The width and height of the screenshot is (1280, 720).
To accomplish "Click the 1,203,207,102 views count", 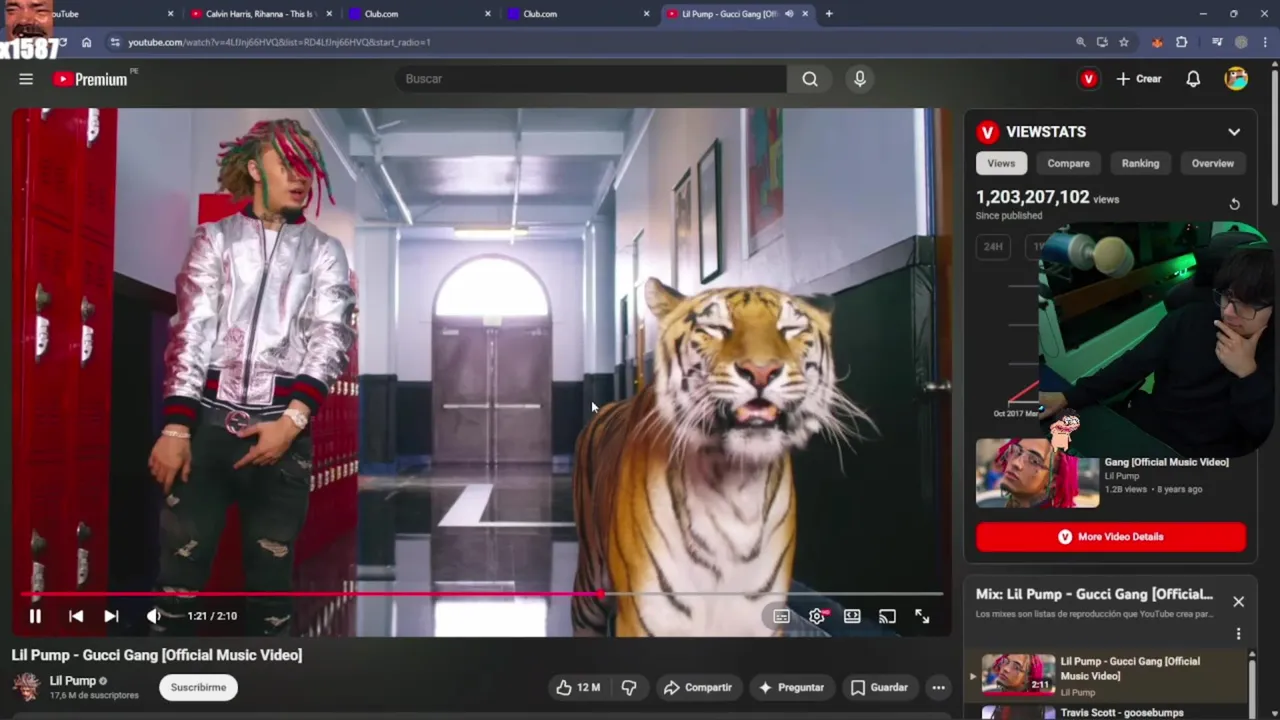I will click(1033, 198).
